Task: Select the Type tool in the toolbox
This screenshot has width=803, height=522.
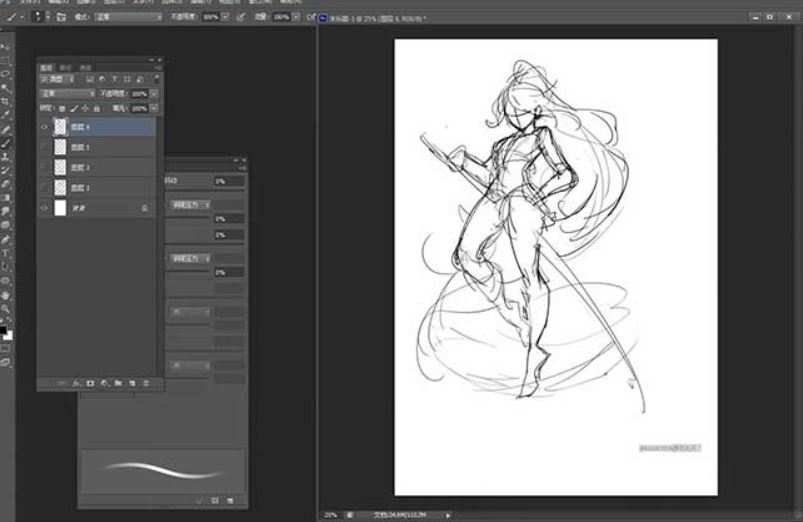Action: click(x=6, y=253)
